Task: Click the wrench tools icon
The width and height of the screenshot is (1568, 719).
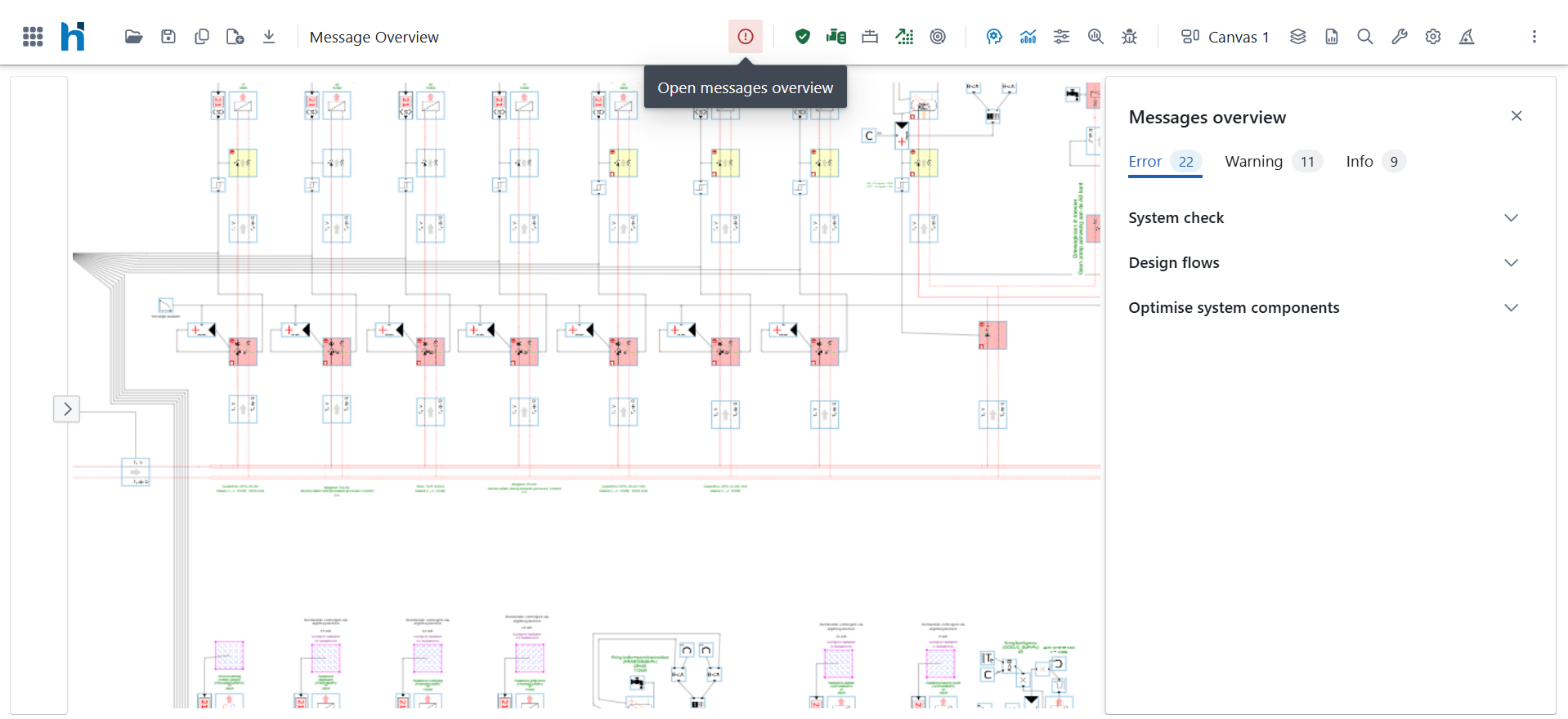Action: [x=1399, y=37]
